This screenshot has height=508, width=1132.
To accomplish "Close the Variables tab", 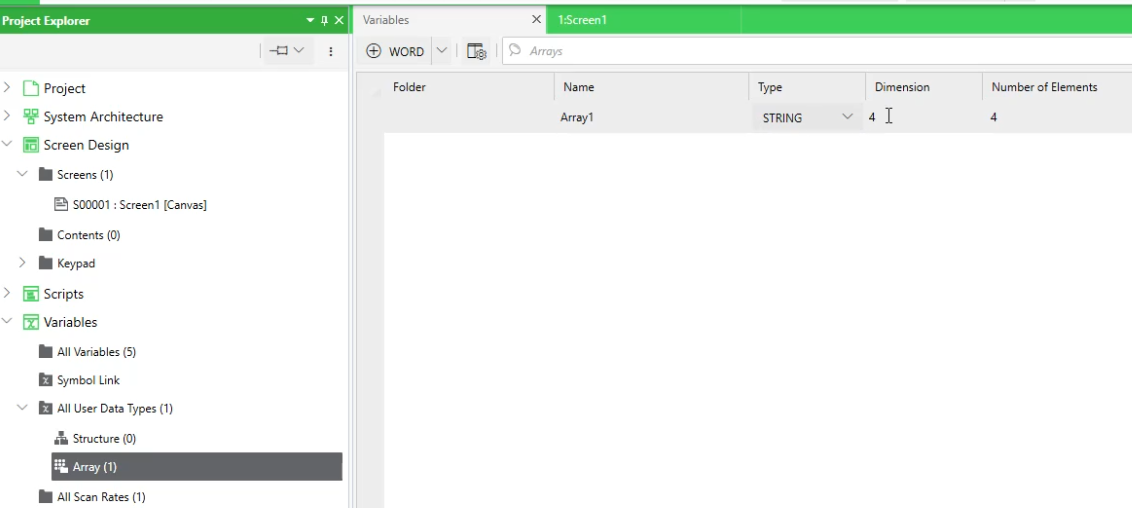I will tap(536, 19).
